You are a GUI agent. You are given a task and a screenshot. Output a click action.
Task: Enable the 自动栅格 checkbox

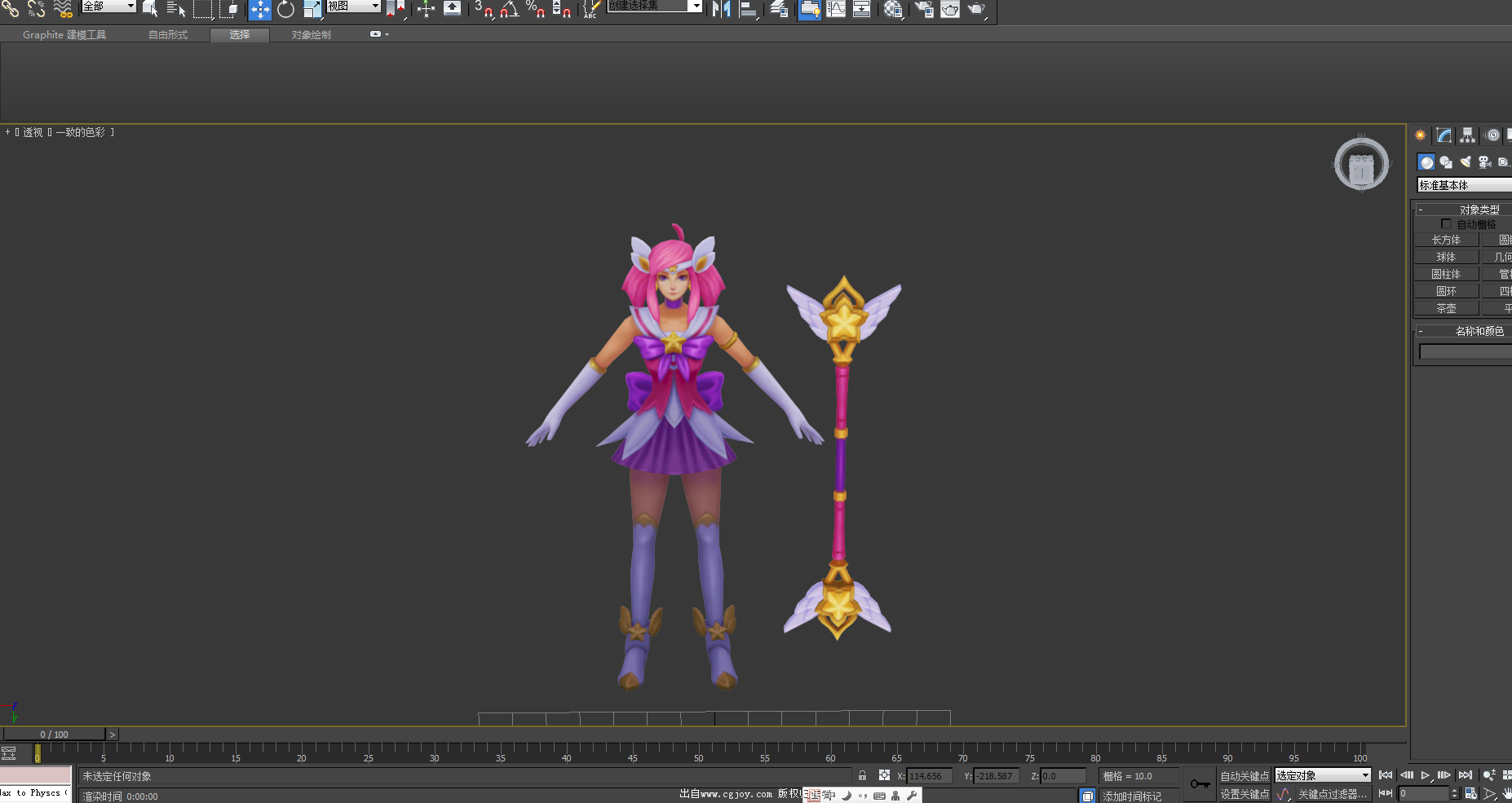click(x=1446, y=224)
